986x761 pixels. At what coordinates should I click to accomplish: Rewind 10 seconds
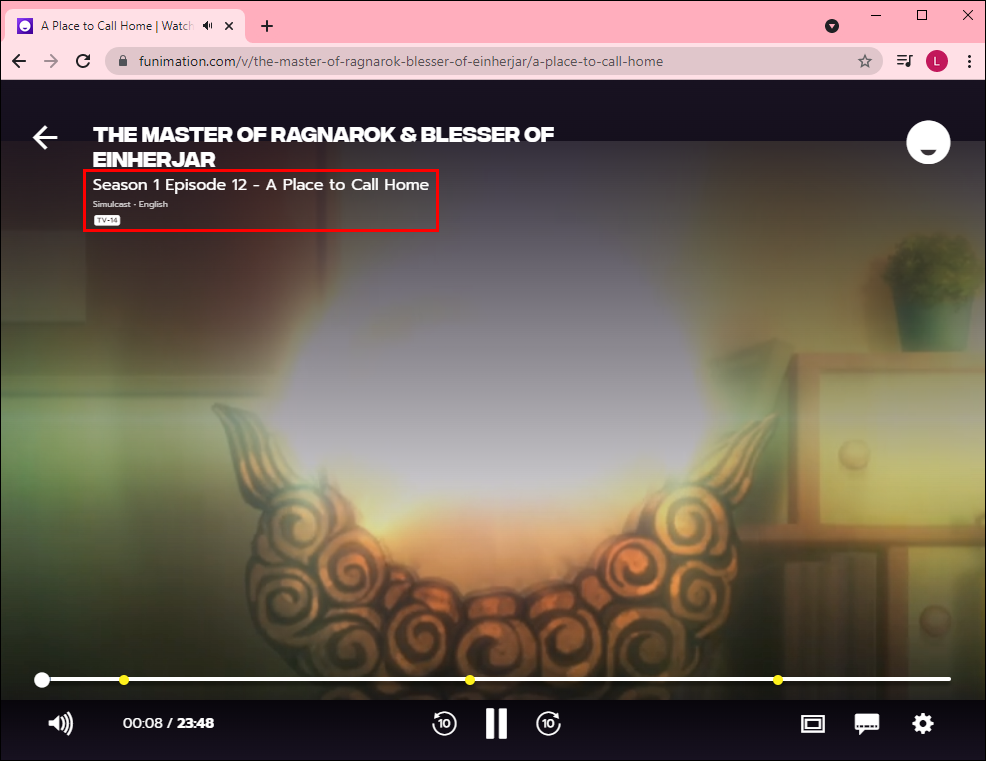point(444,723)
